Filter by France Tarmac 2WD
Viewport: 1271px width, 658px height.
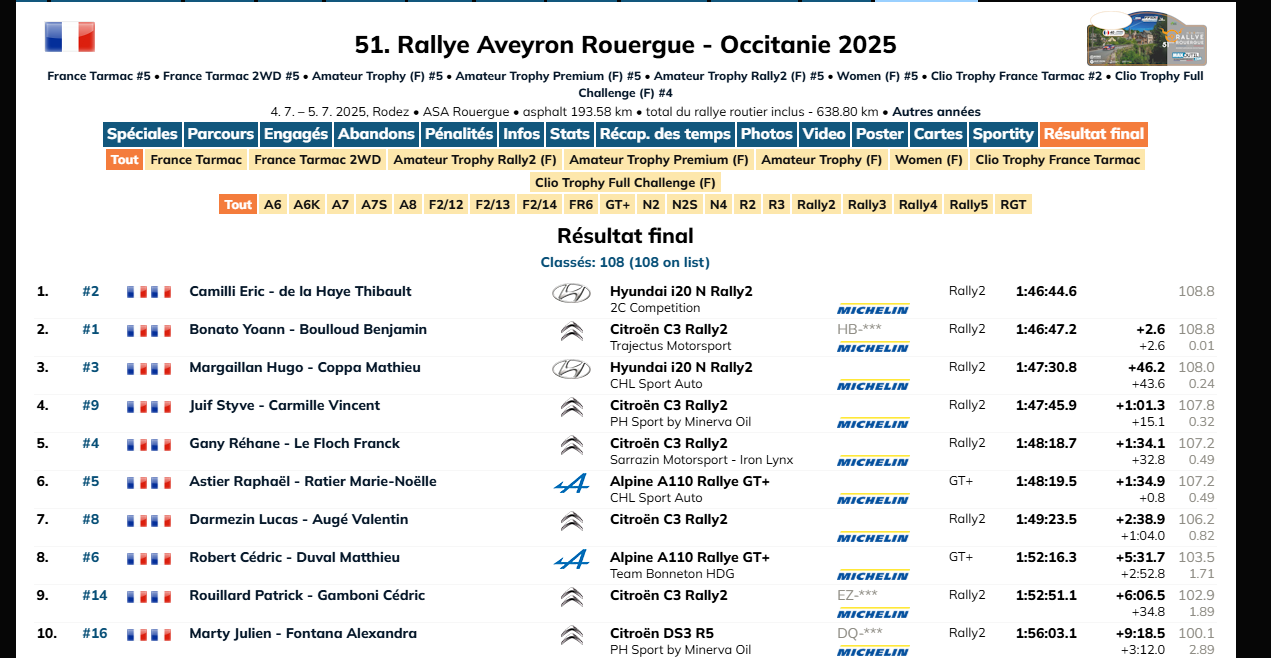318,160
